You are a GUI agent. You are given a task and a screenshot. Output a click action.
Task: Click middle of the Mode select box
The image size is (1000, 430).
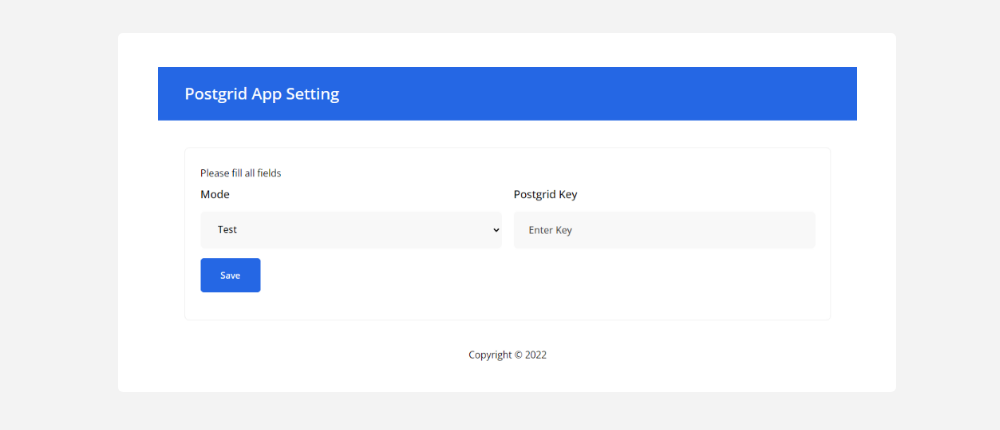pos(350,230)
